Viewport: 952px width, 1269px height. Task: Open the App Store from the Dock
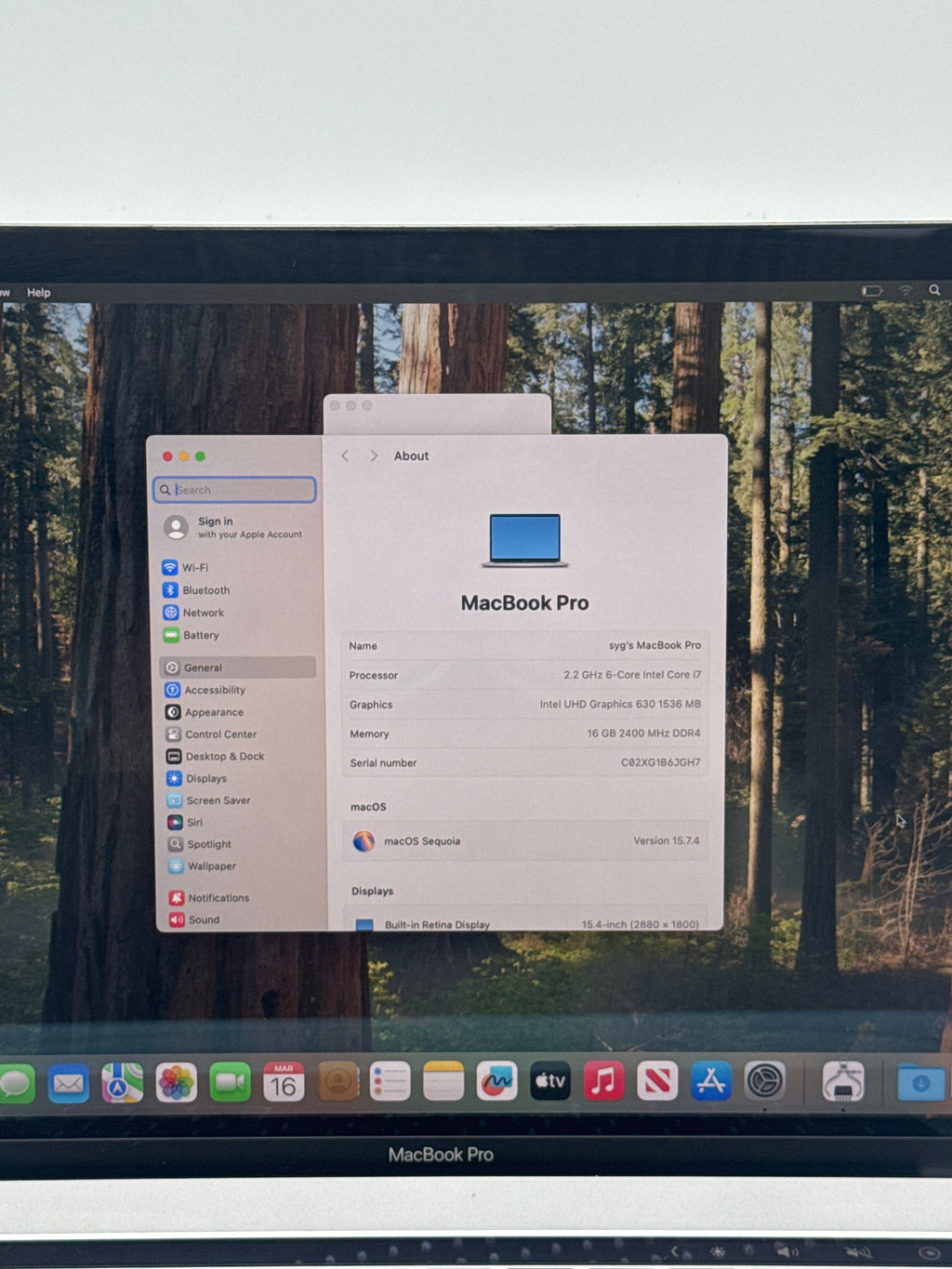tap(711, 1081)
